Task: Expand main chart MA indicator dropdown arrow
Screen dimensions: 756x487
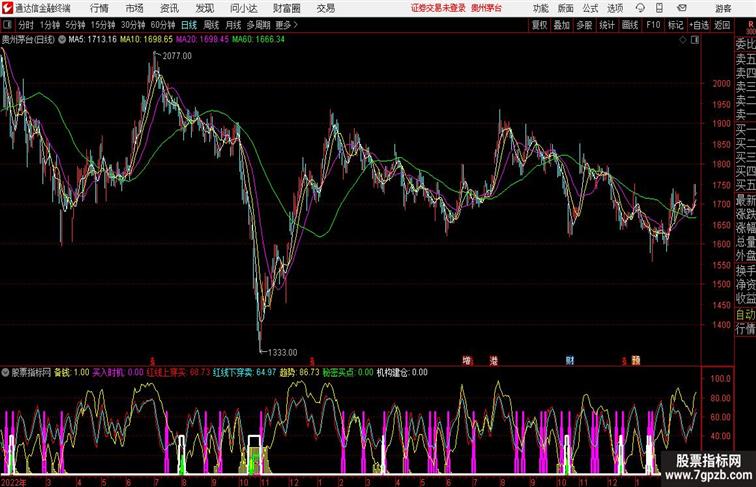Action: click(x=62, y=40)
